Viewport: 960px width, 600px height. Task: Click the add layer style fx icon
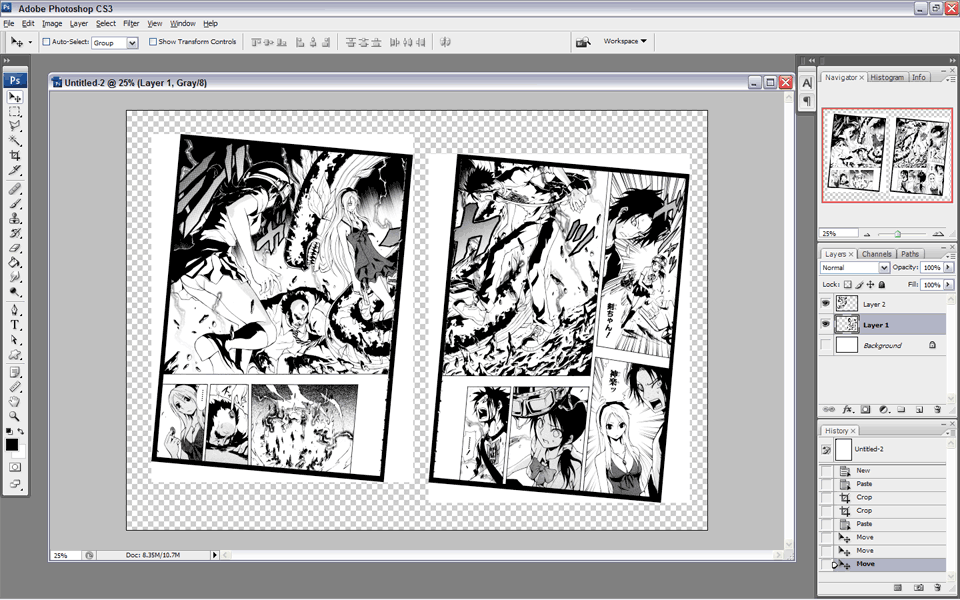847,409
